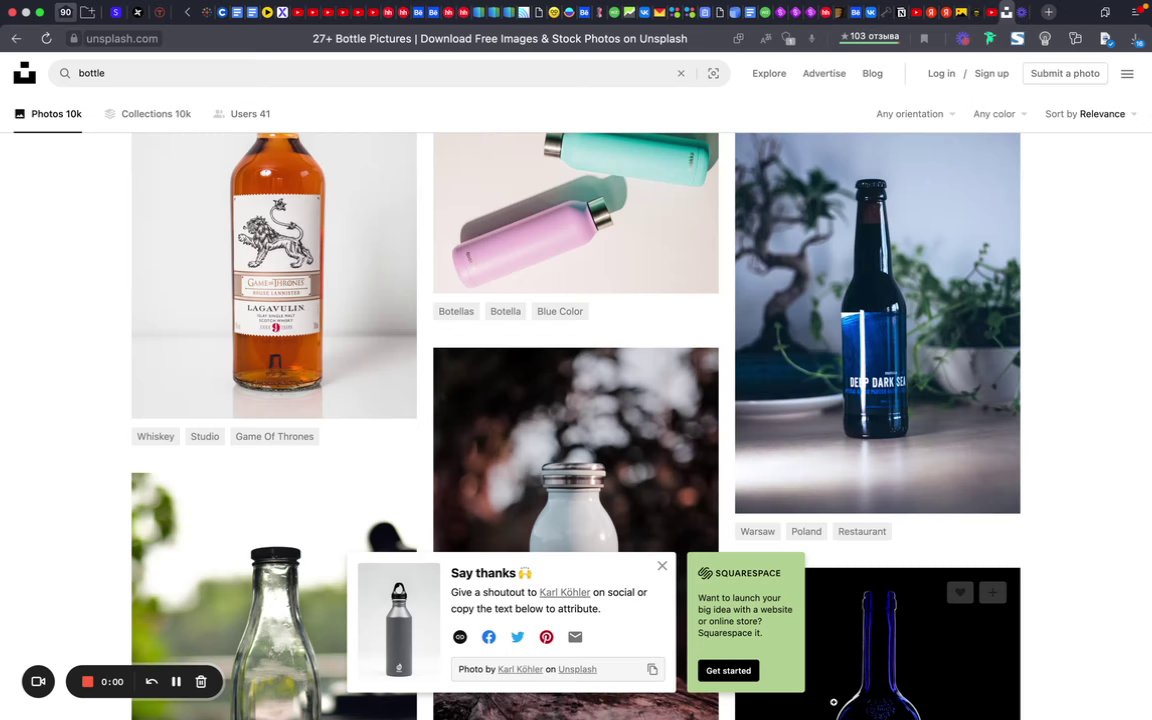Close the Say thanks popup
The height and width of the screenshot is (720, 1152).
(x=662, y=566)
